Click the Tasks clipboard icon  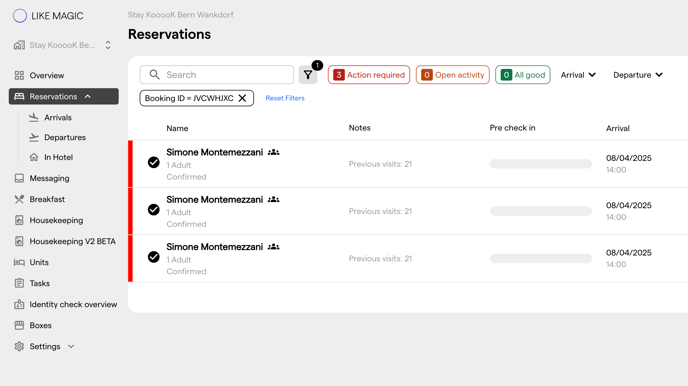(x=19, y=283)
